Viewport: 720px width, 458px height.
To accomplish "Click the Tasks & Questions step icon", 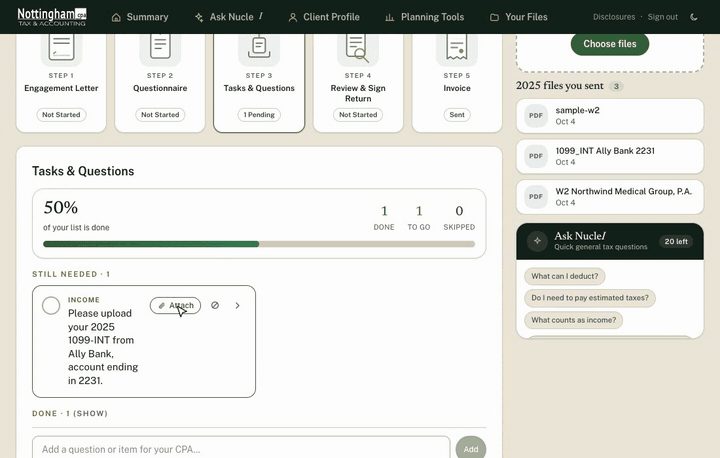I will [259, 48].
